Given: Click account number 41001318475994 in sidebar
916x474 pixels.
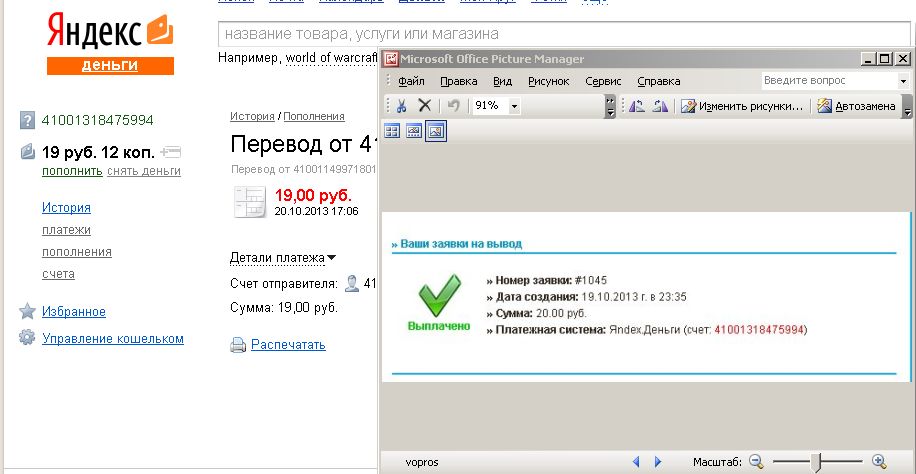Looking at the screenshot, I should click(98, 120).
